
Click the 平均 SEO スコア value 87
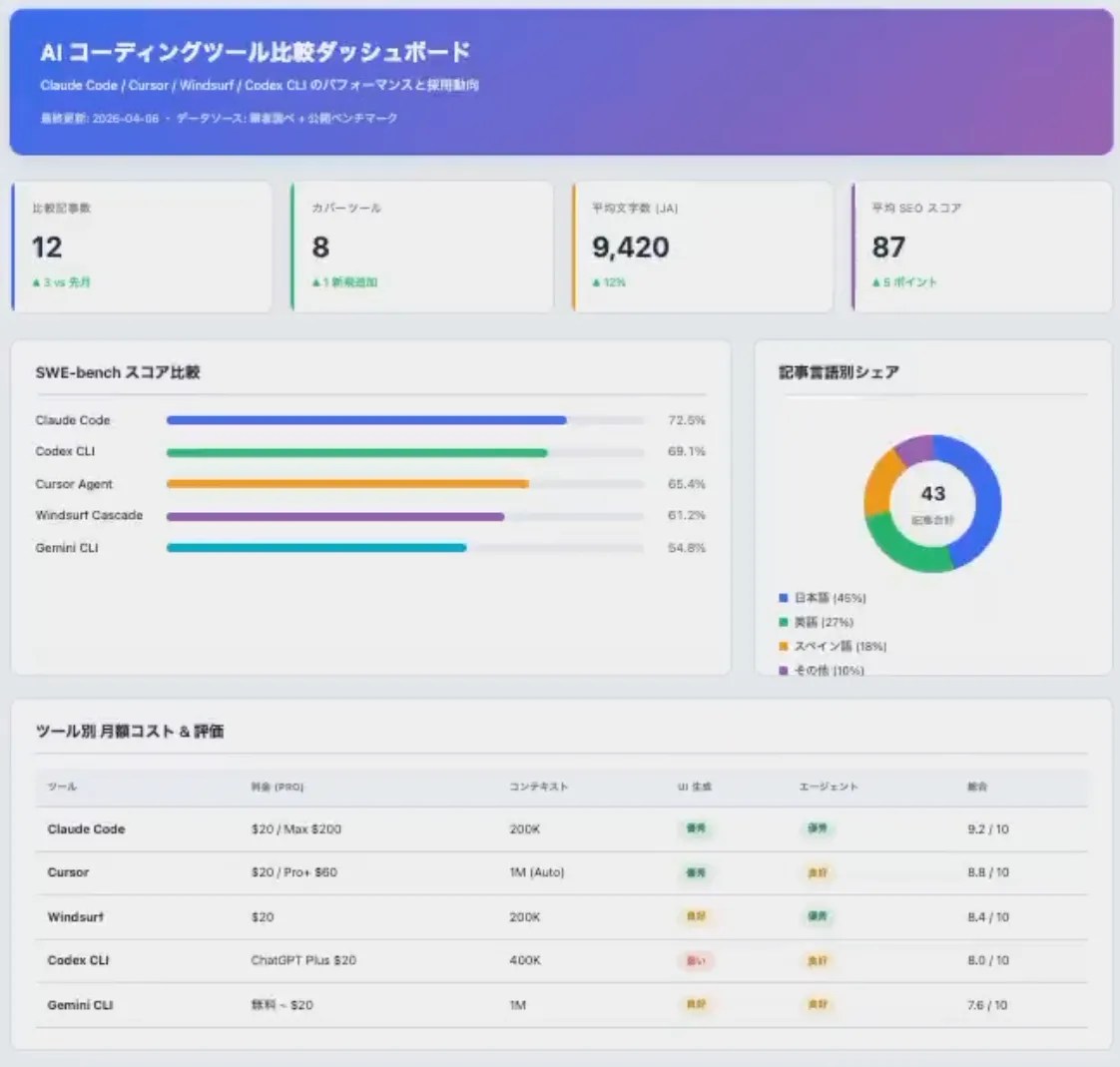tap(888, 248)
